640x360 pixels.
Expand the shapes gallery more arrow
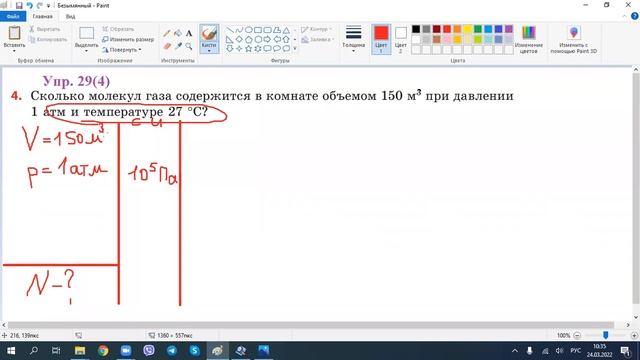295,49
